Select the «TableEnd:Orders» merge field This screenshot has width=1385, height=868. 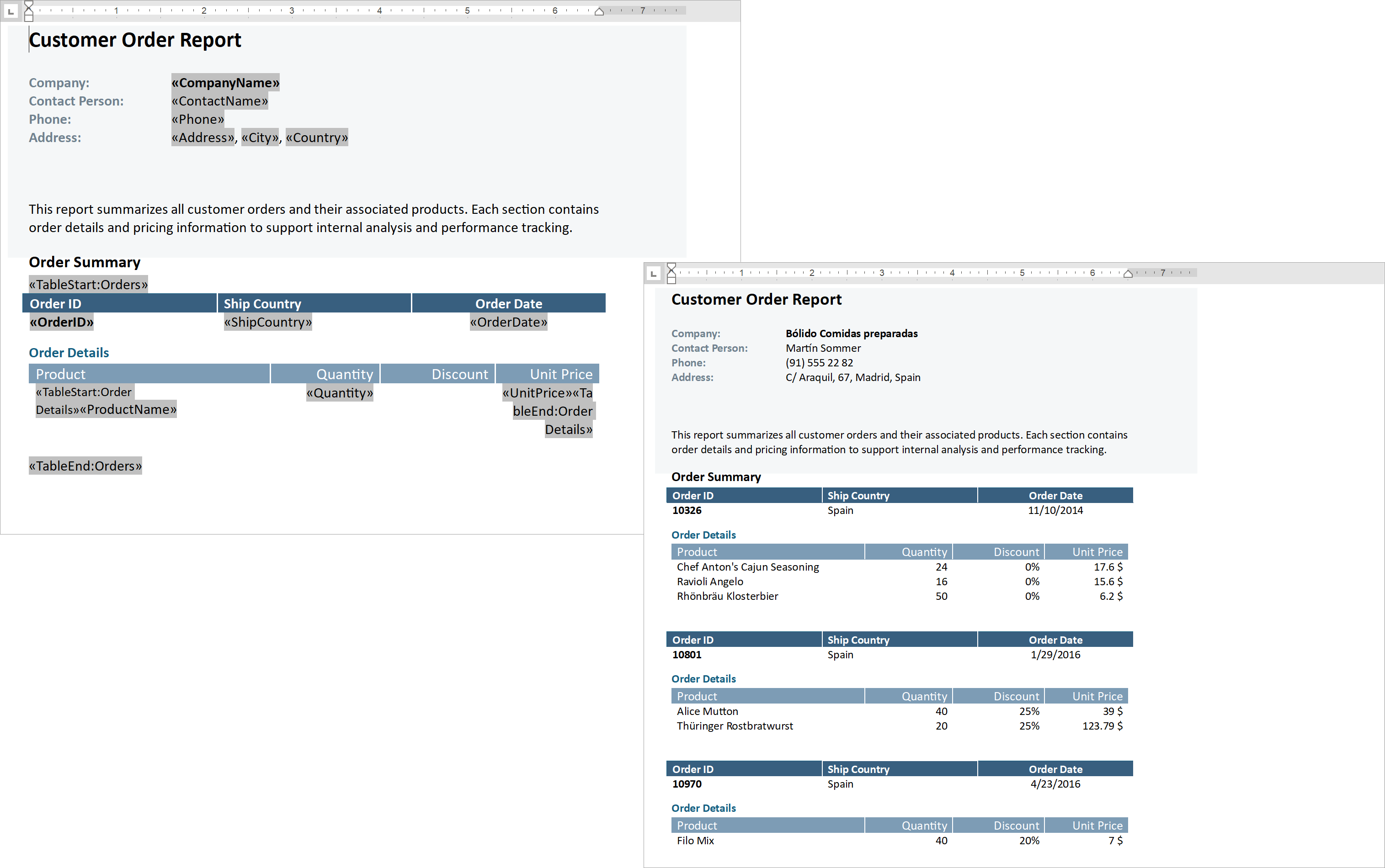(x=85, y=466)
